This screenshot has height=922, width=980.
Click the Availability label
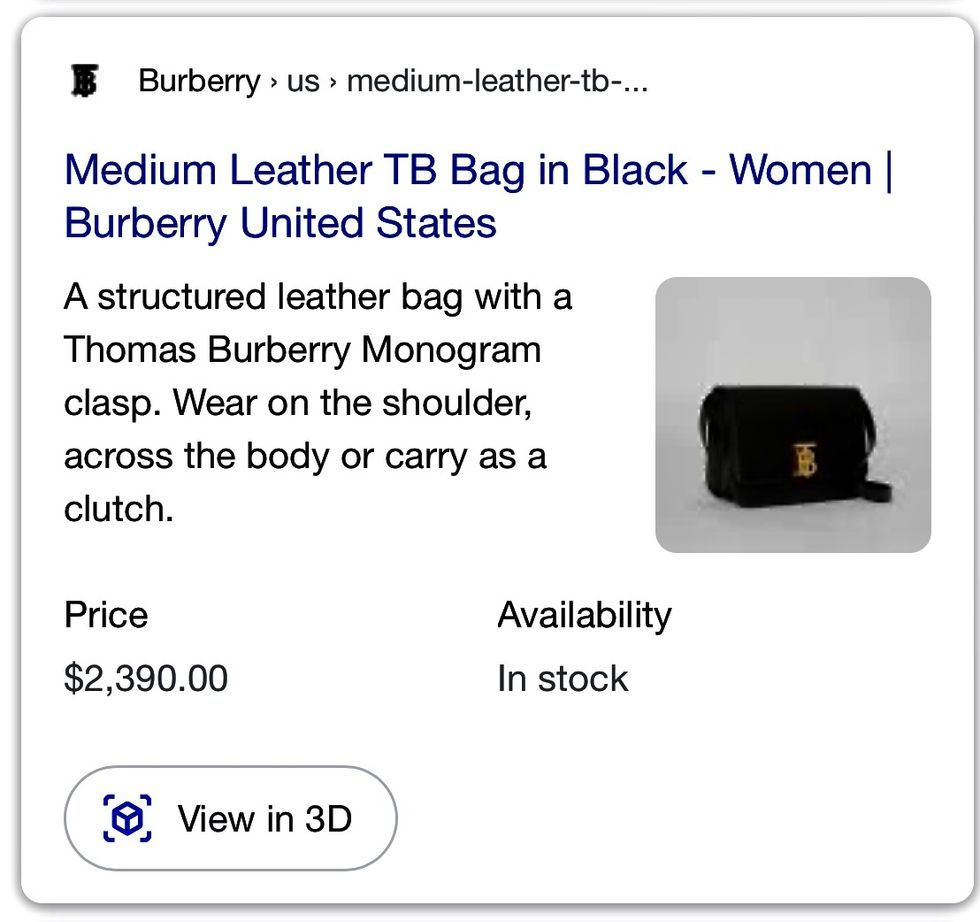[584, 614]
